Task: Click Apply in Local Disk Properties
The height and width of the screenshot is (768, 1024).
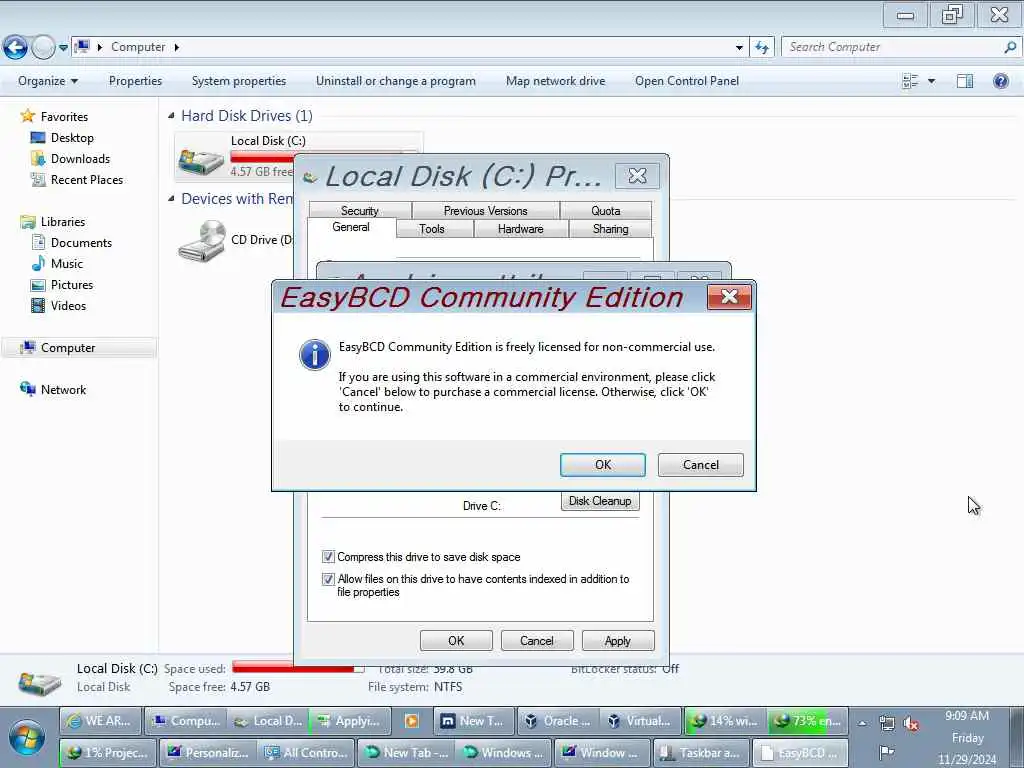Action: tap(618, 641)
